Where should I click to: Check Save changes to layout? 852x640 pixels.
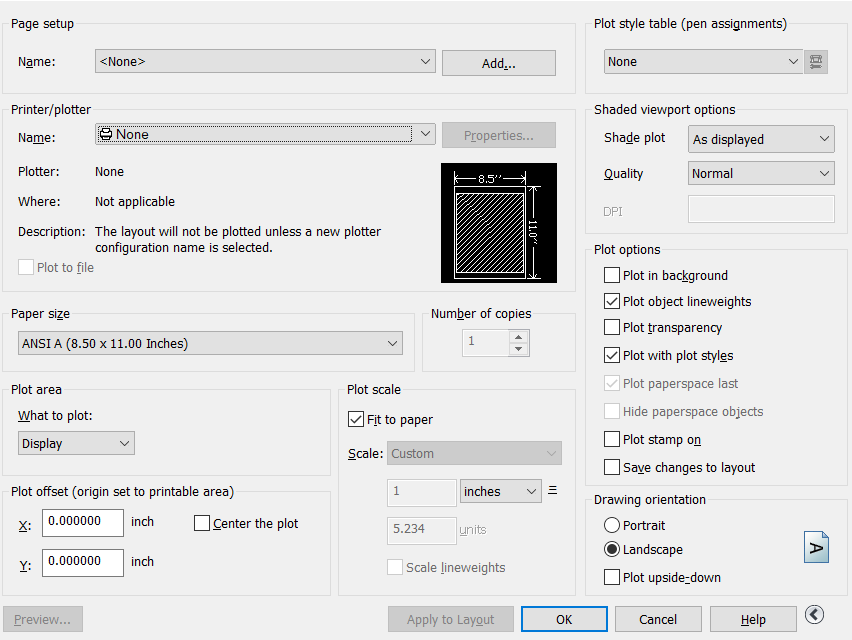612,467
